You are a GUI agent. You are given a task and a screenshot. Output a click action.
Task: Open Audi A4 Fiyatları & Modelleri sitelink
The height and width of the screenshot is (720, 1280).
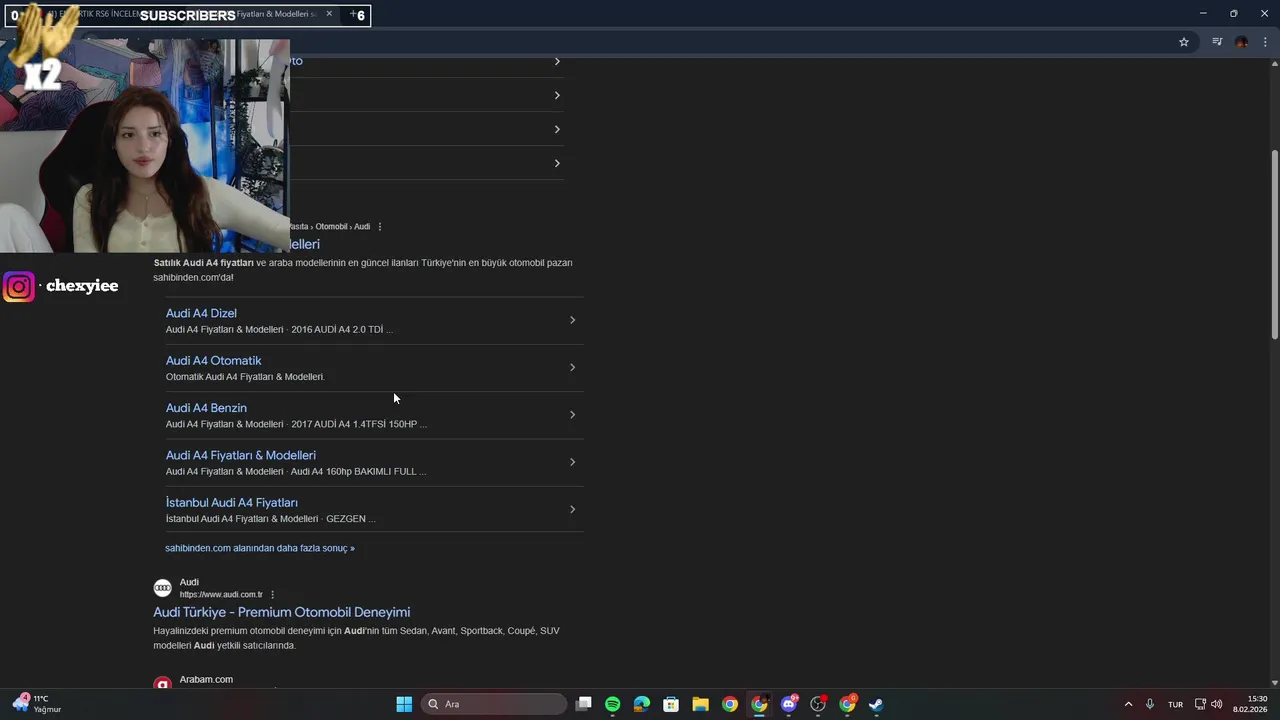240,455
